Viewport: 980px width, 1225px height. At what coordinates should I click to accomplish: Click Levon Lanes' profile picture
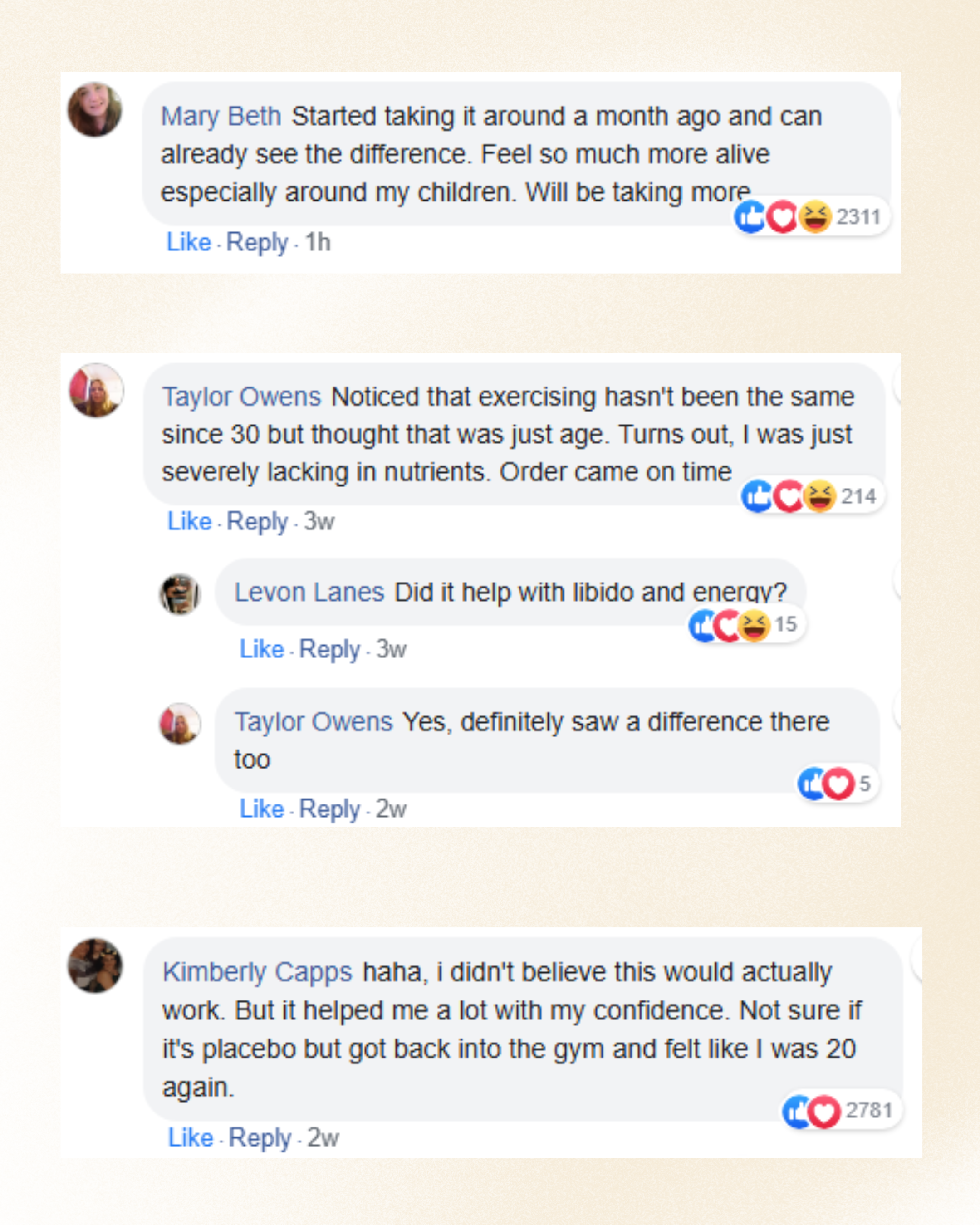tap(180, 594)
